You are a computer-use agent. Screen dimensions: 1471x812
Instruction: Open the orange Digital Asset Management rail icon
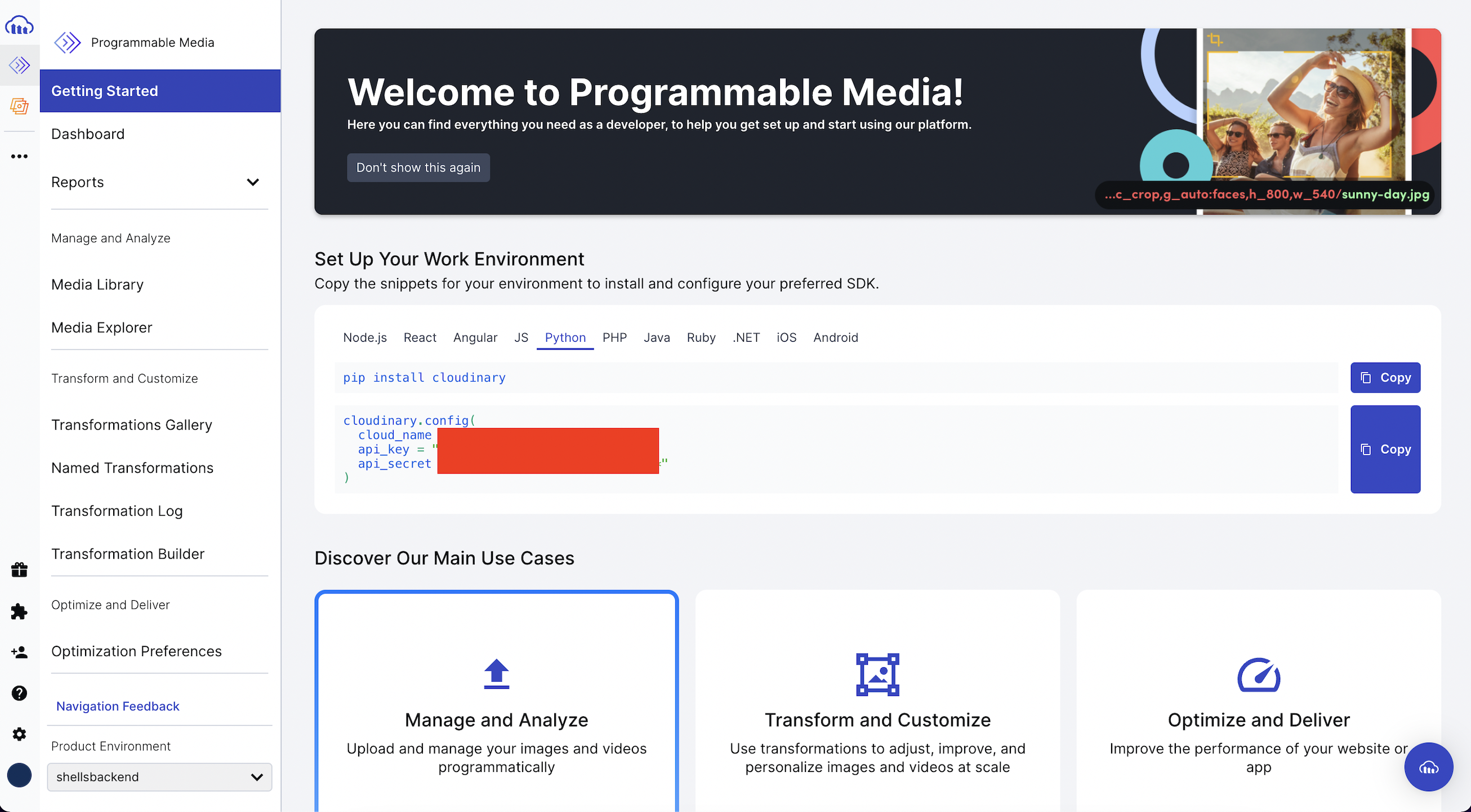[19, 106]
